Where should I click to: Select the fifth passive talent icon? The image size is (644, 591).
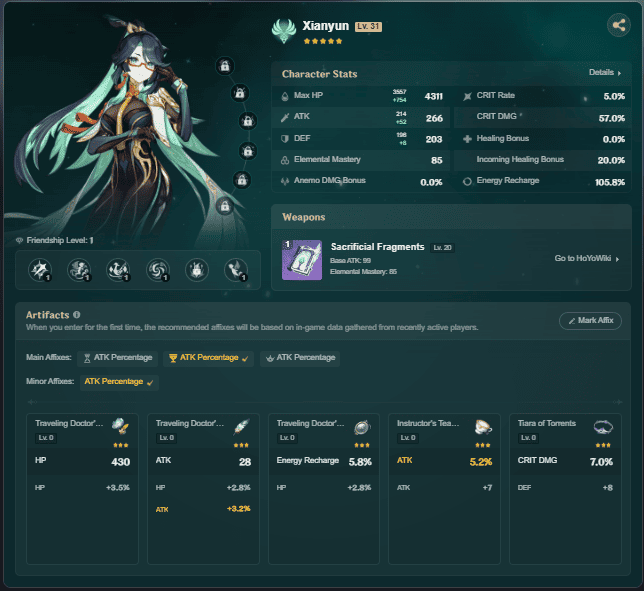197,270
